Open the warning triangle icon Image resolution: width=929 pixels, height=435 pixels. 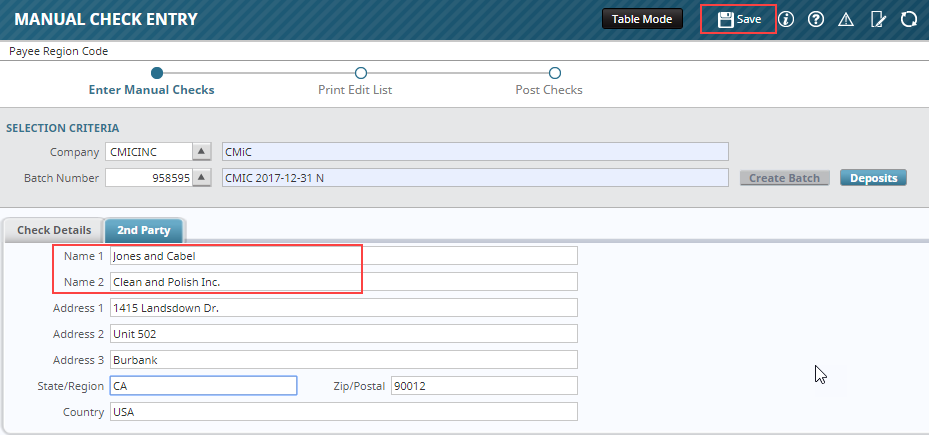point(845,19)
